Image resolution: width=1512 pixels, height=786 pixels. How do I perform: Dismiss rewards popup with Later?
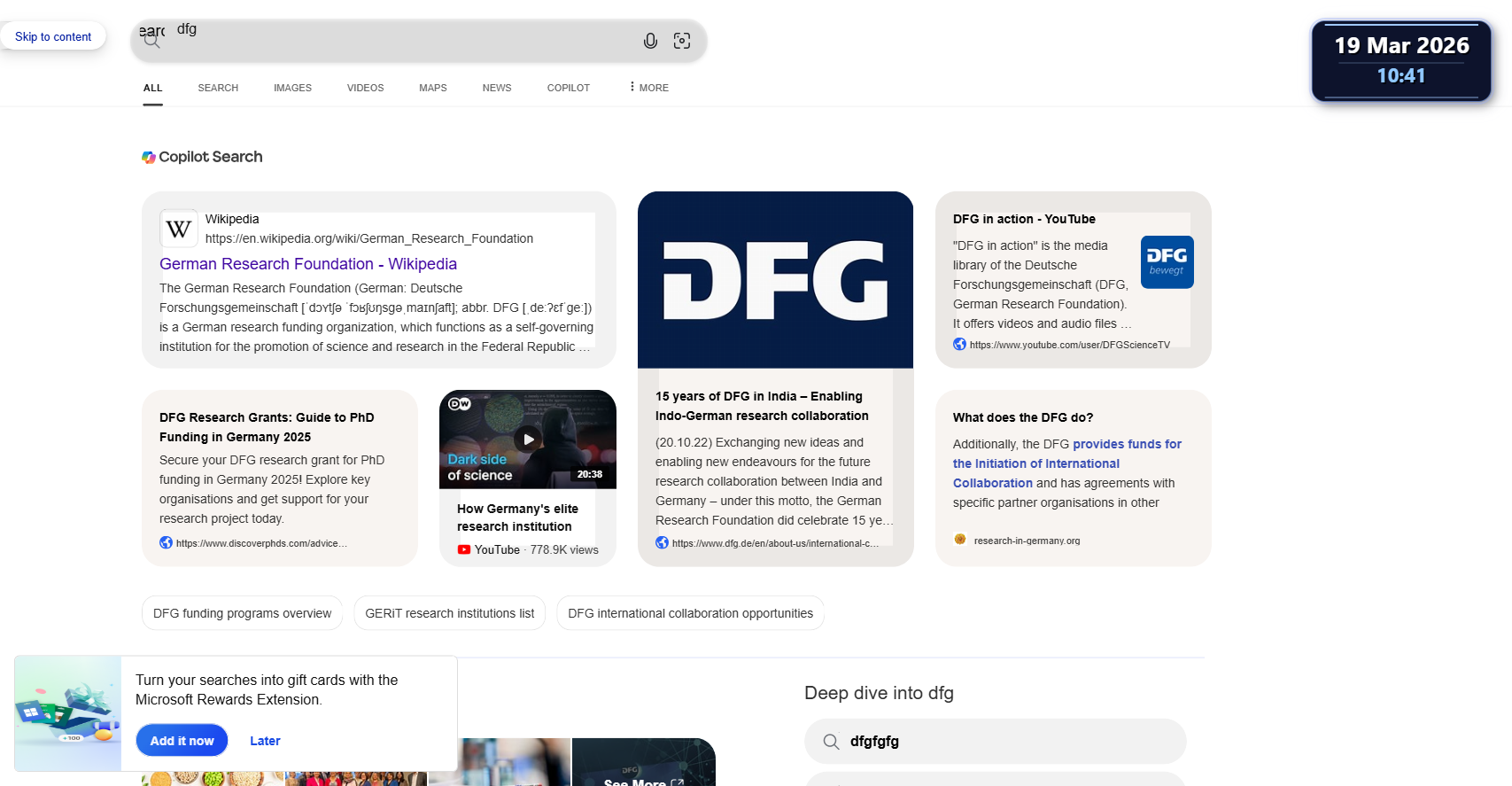click(265, 741)
